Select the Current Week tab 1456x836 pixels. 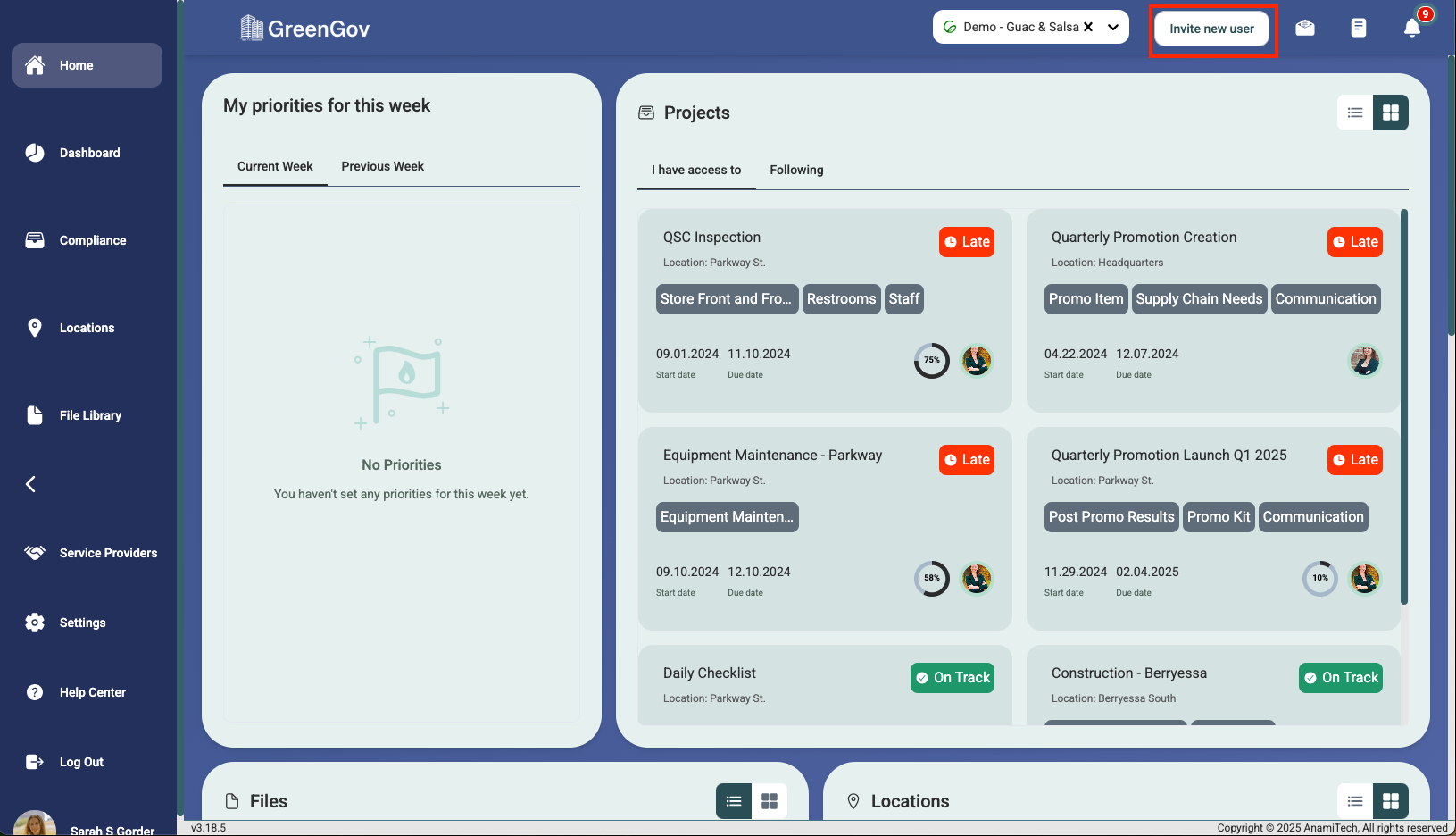click(275, 166)
